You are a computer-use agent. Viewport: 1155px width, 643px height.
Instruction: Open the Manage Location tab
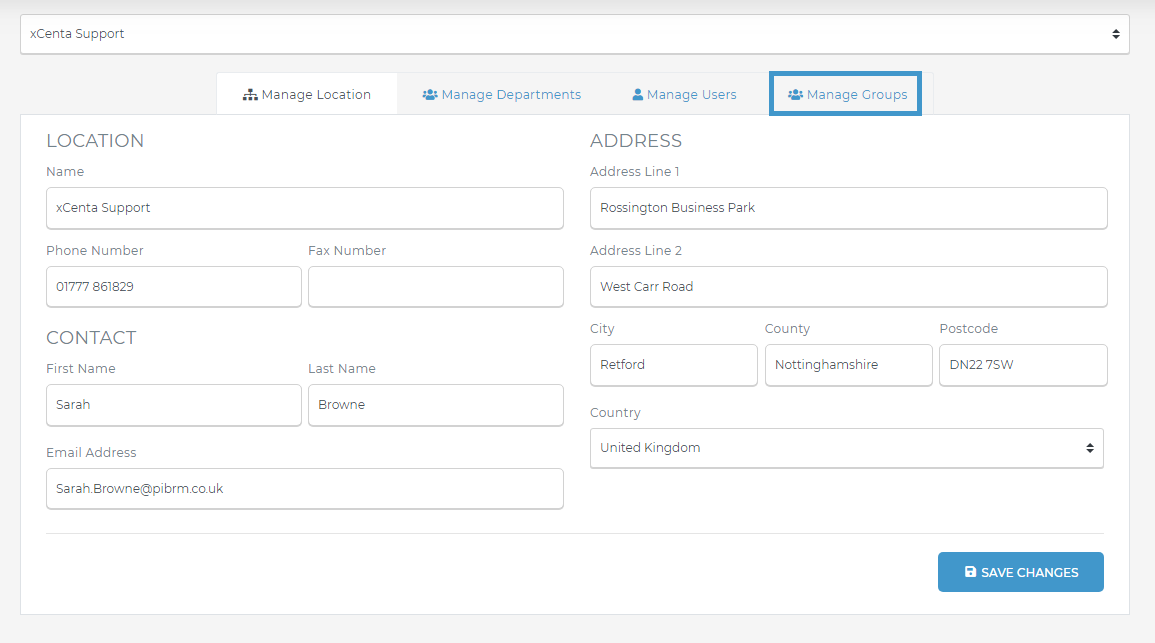[x=306, y=94]
